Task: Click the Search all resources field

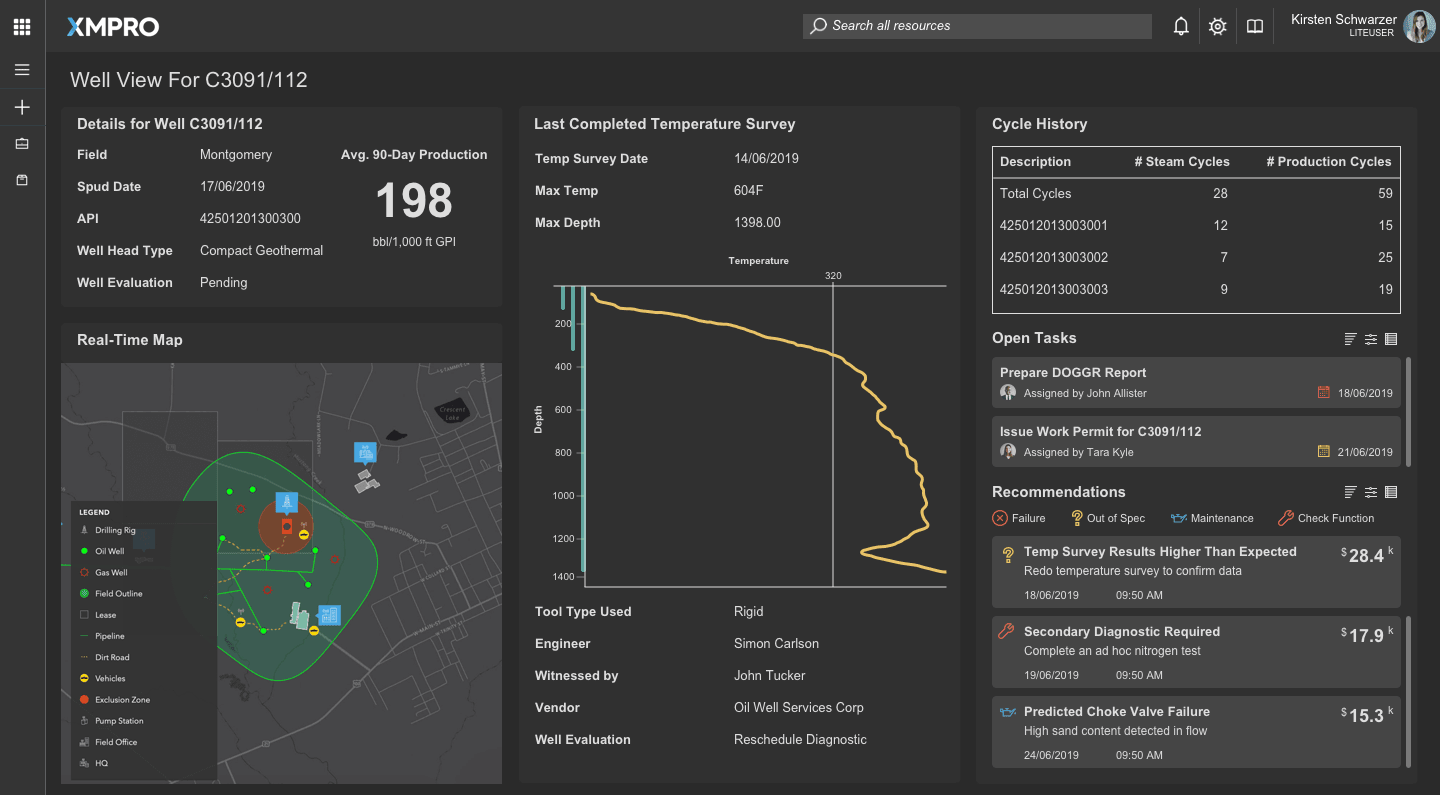Action: pos(977,26)
